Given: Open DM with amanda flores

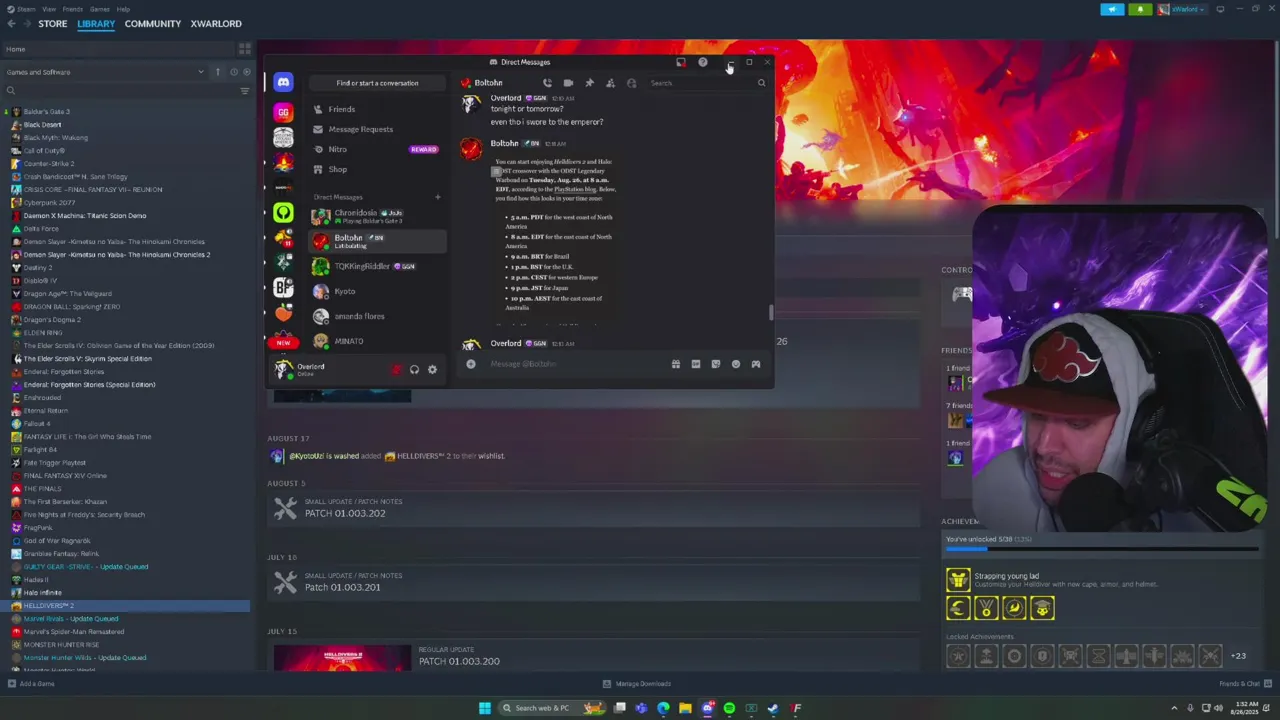Looking at the screenshot, I should pos(375,316).
